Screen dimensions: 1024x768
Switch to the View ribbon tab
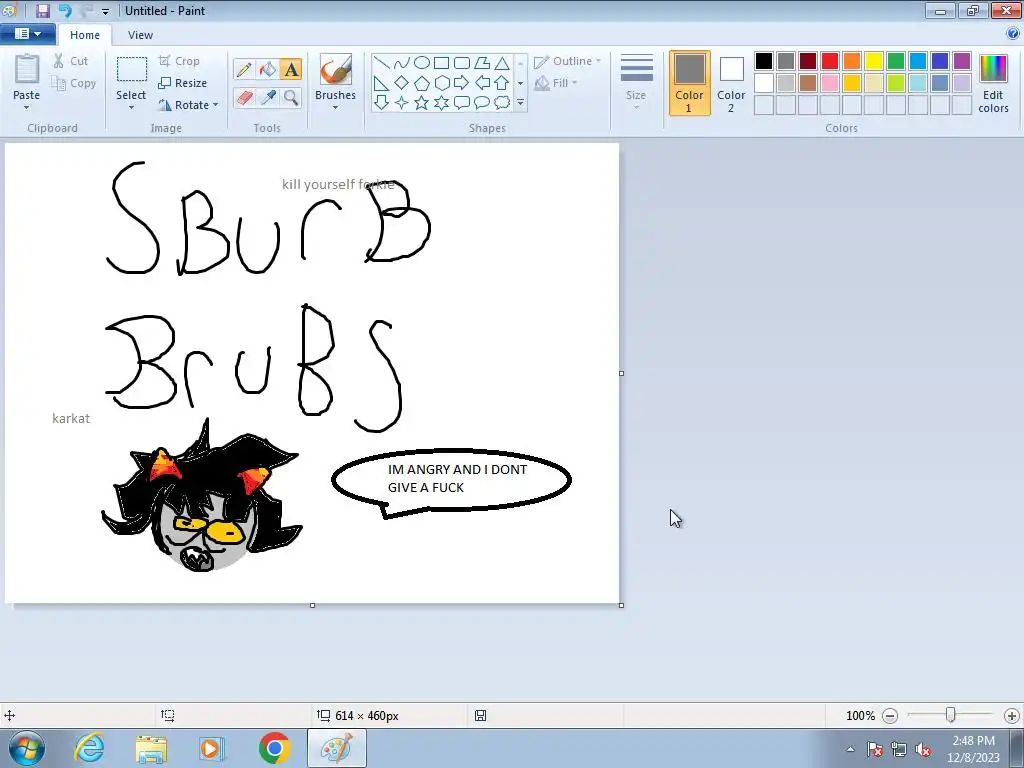140,35
